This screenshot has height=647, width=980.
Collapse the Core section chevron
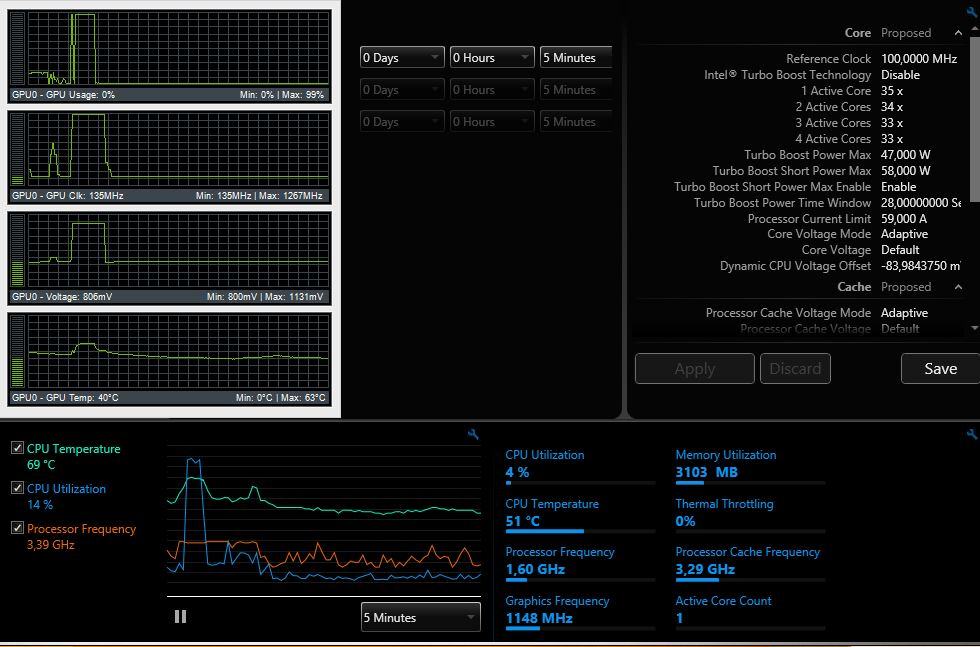958,33
